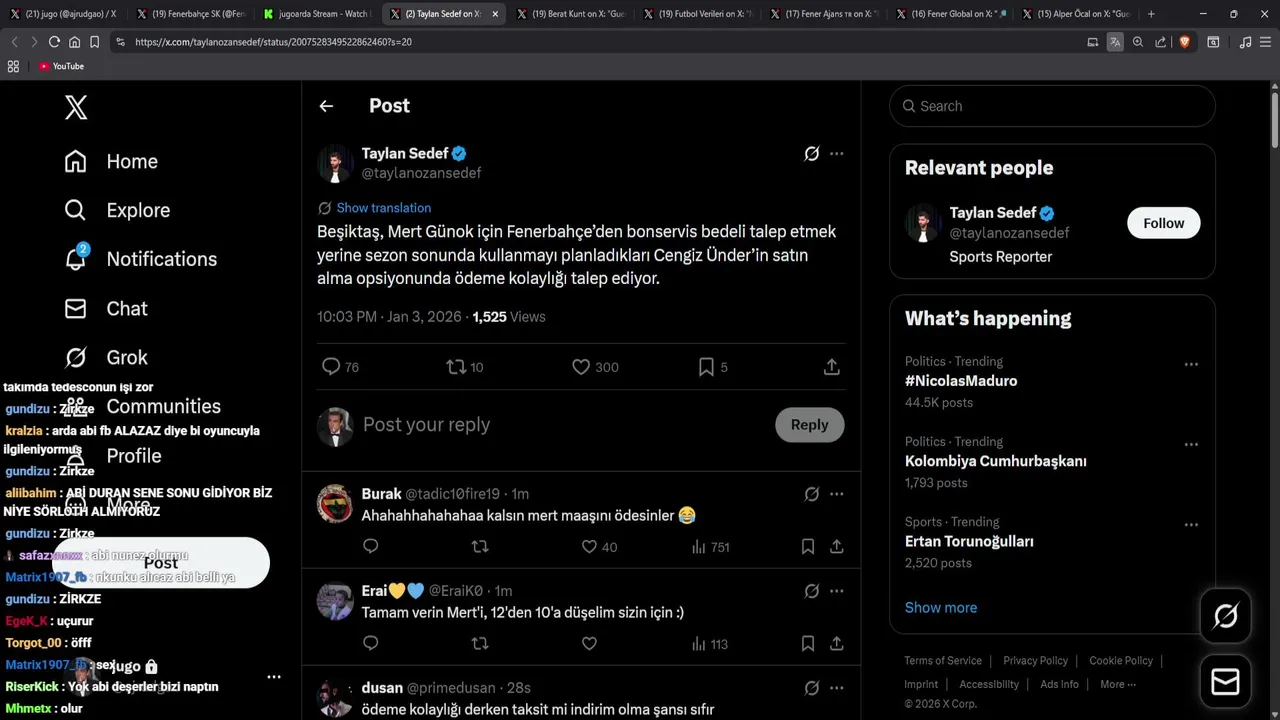The width and height of the screenshot is (1280, 720).
Task: Go back using the Post header arrow
Action: coord(326,106)
